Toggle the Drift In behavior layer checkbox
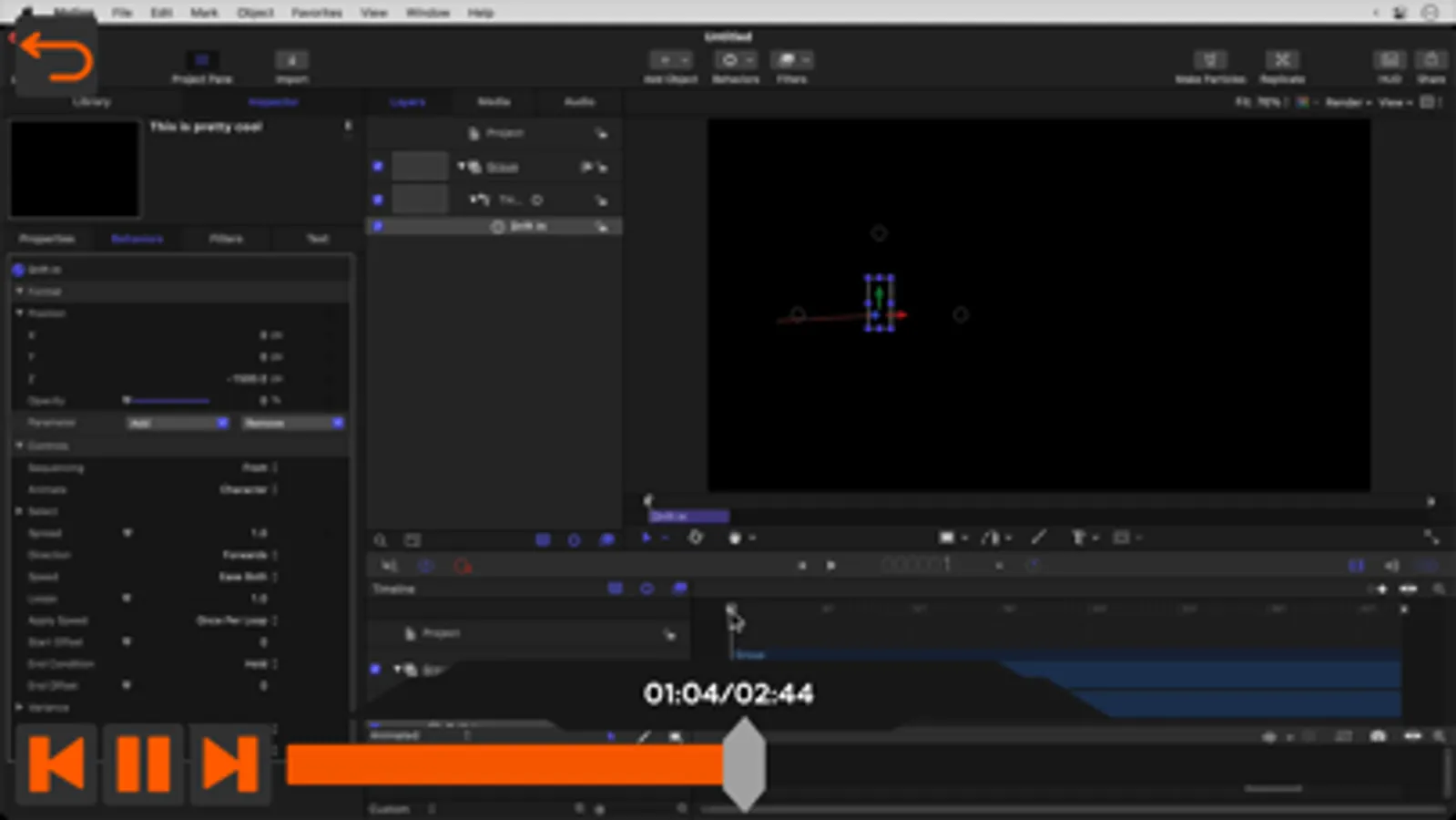The image size is (1456, 820). tap(378, 226)
